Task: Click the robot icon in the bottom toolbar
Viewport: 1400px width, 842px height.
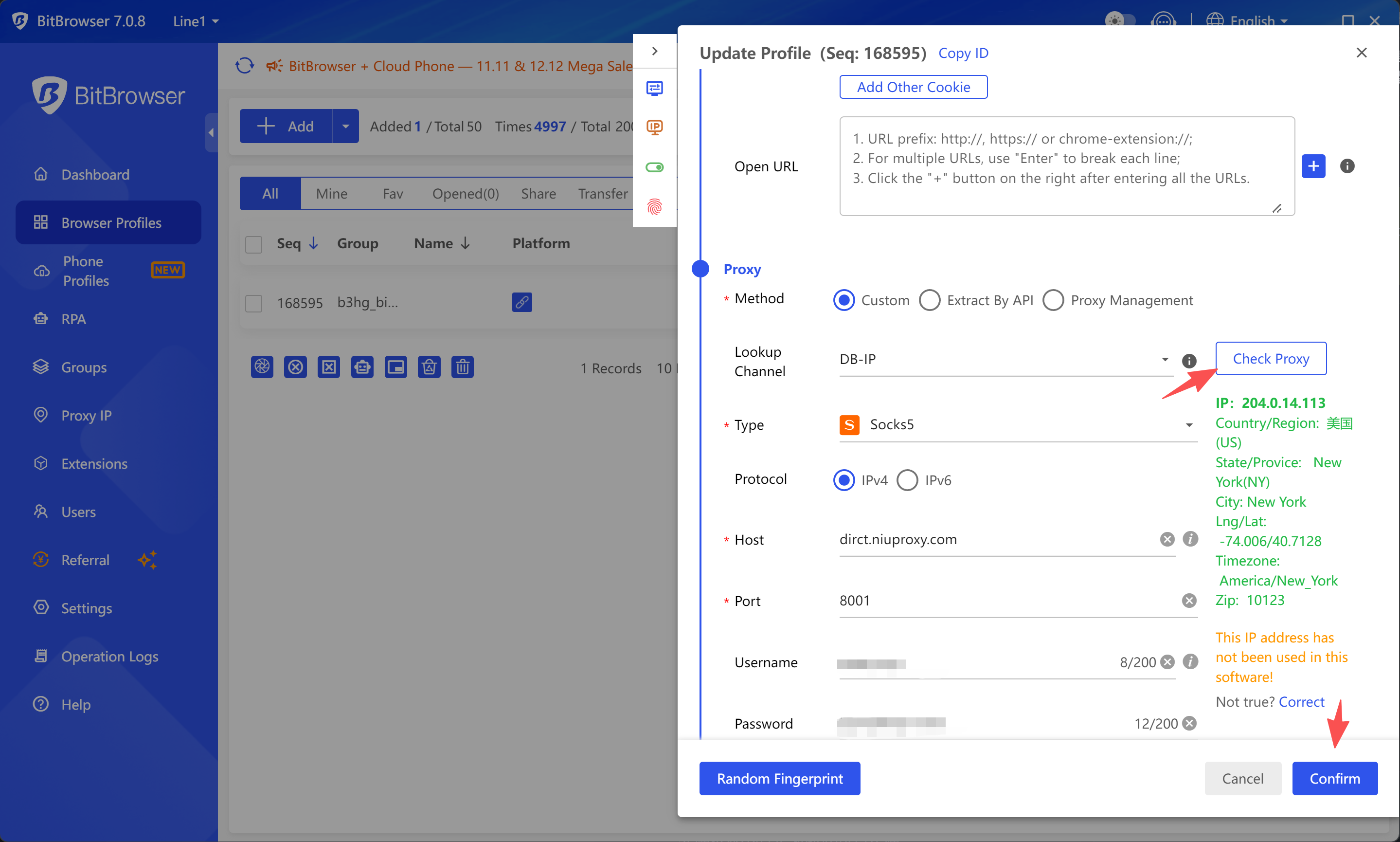Action: [x=362, y=367]
